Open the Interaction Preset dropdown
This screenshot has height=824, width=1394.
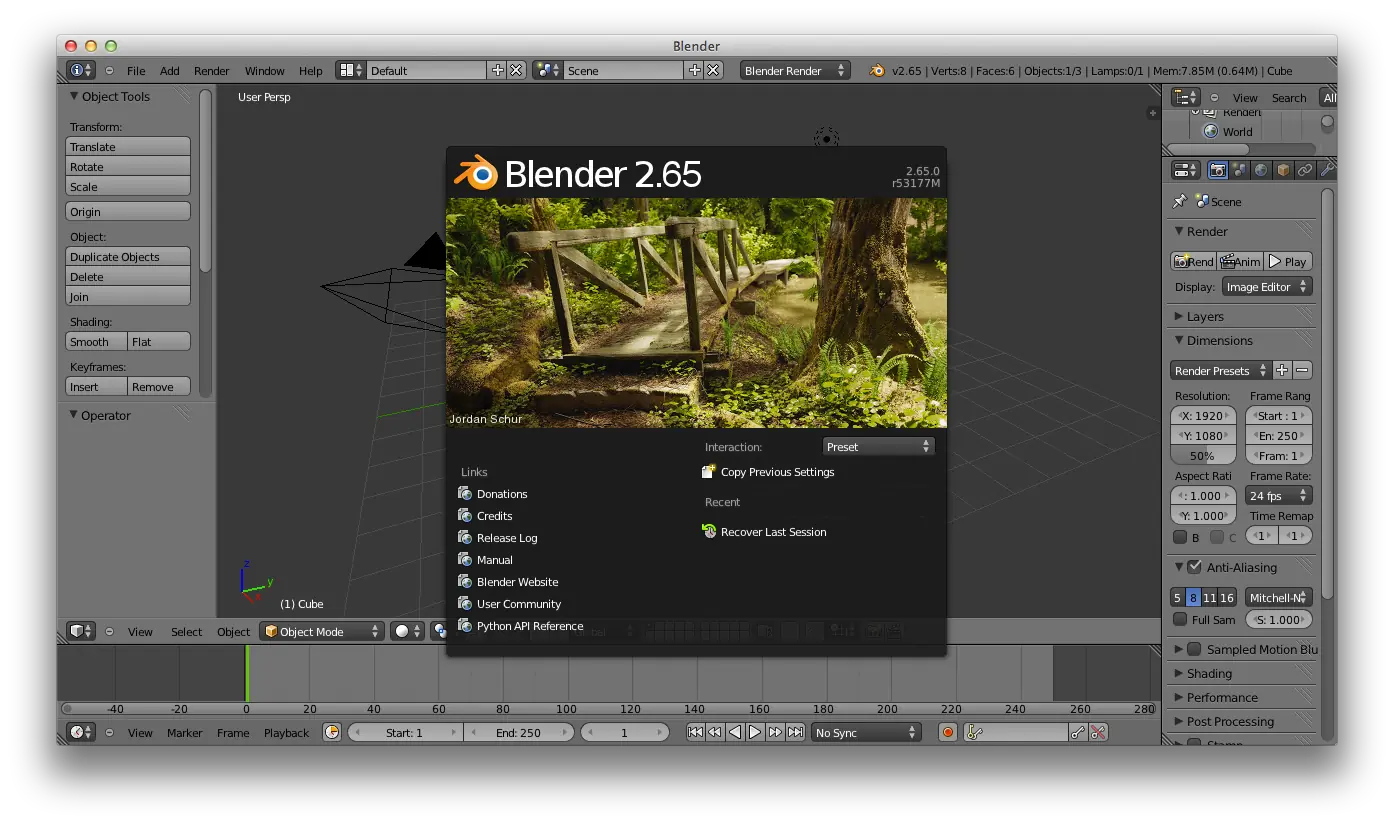(x=879, y=447)
